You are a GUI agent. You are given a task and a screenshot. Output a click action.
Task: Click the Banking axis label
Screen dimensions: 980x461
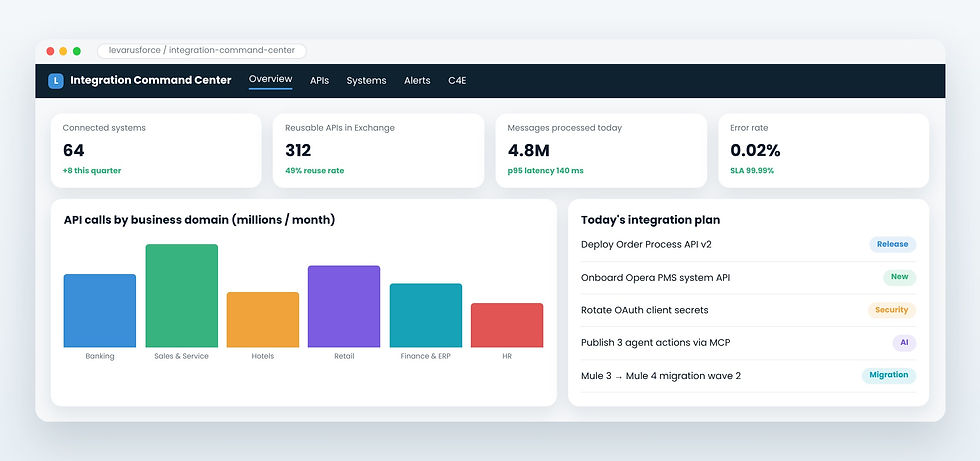99,357
